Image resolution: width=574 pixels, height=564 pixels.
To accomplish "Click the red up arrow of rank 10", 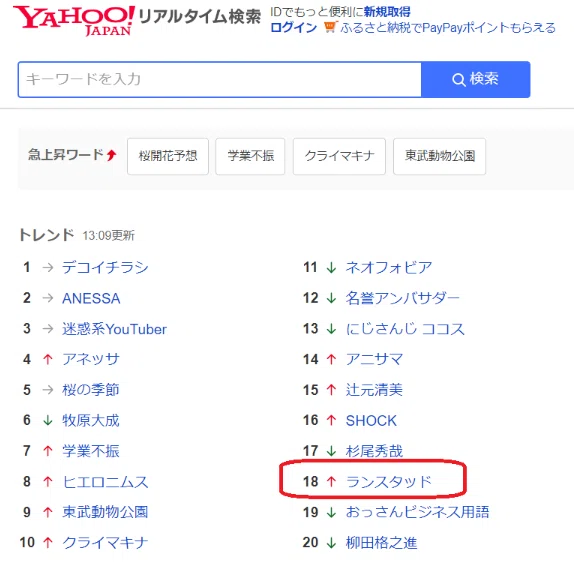I will pos(48,542).
